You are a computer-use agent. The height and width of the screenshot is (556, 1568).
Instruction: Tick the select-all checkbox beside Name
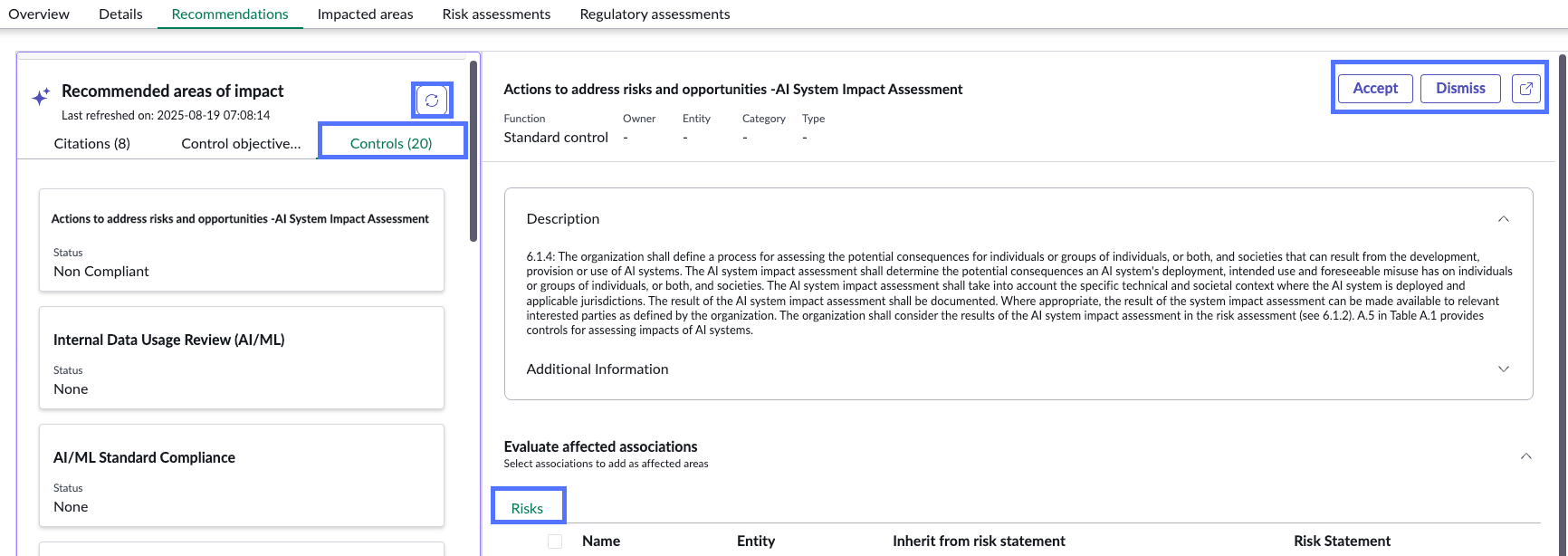pos(555,542)
